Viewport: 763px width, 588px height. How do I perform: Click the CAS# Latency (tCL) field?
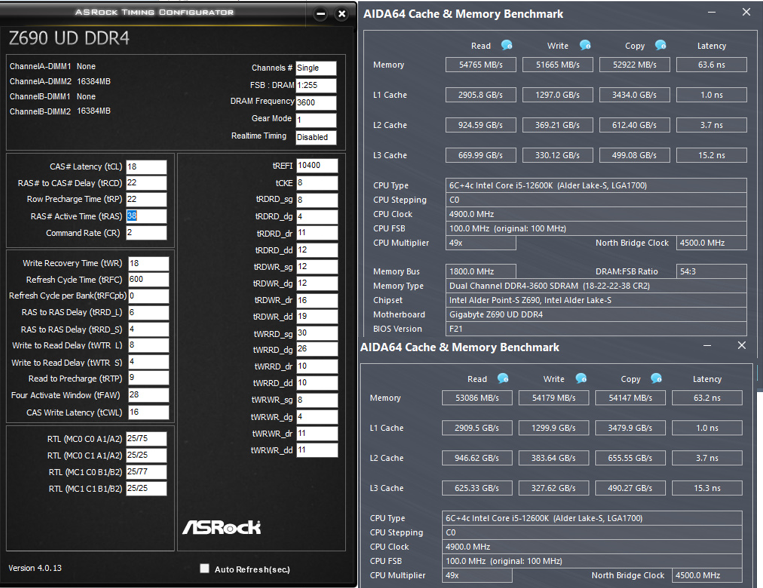click(x=146, y=167)
